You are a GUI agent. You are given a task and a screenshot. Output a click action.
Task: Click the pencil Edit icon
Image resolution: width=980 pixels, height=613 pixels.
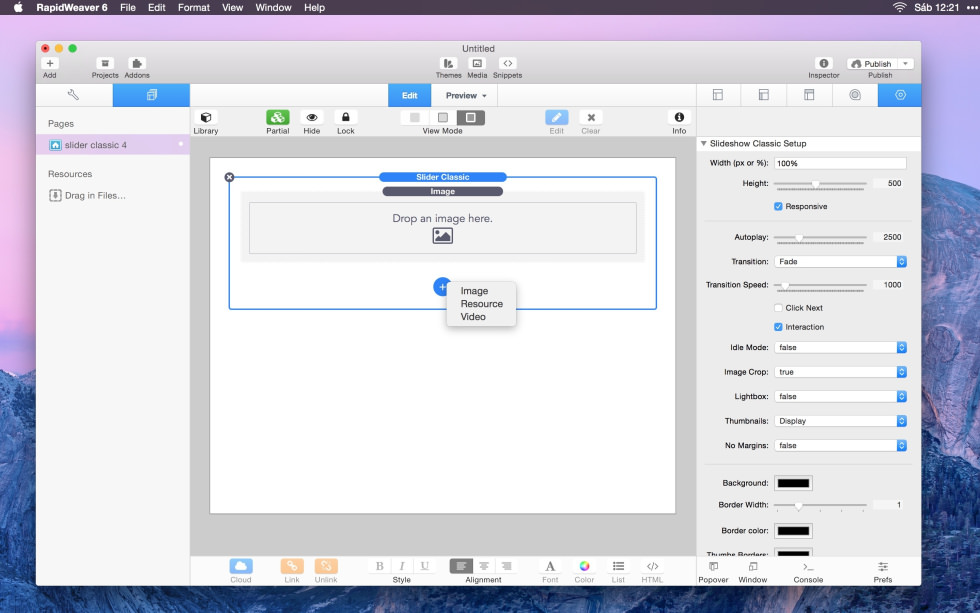click(556, 117)
